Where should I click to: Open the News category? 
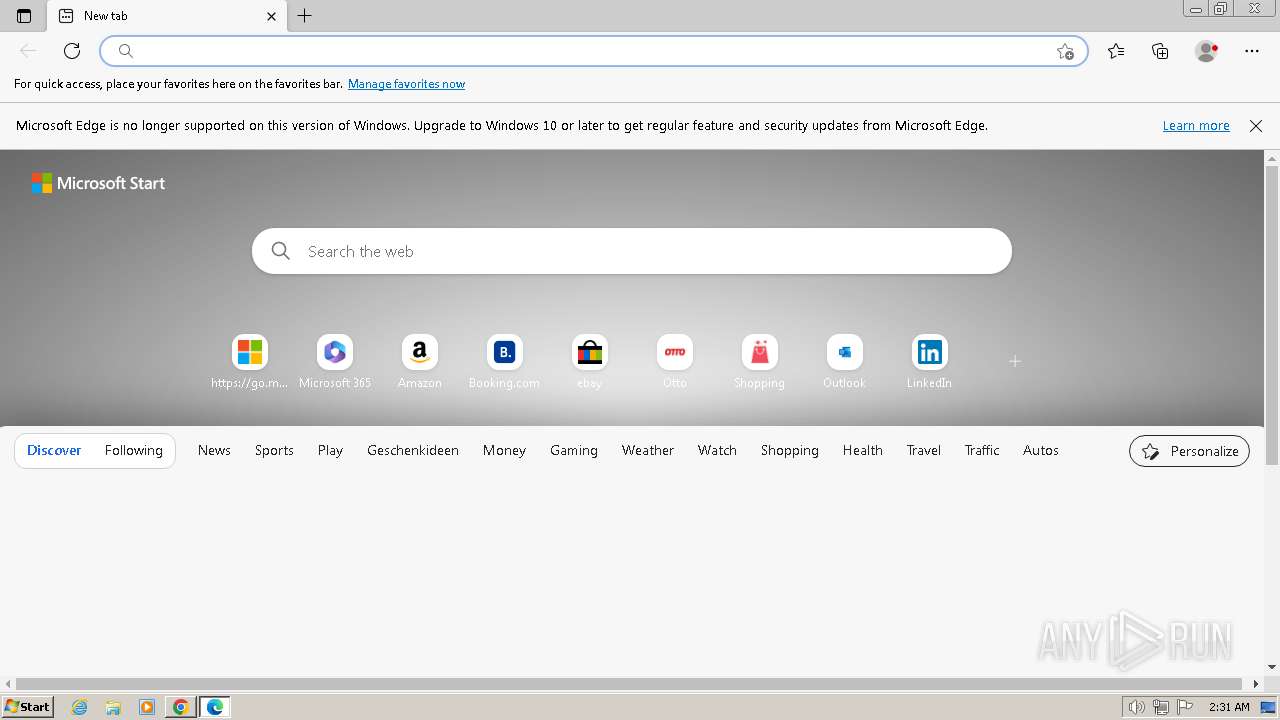click(x=214, y=451)
